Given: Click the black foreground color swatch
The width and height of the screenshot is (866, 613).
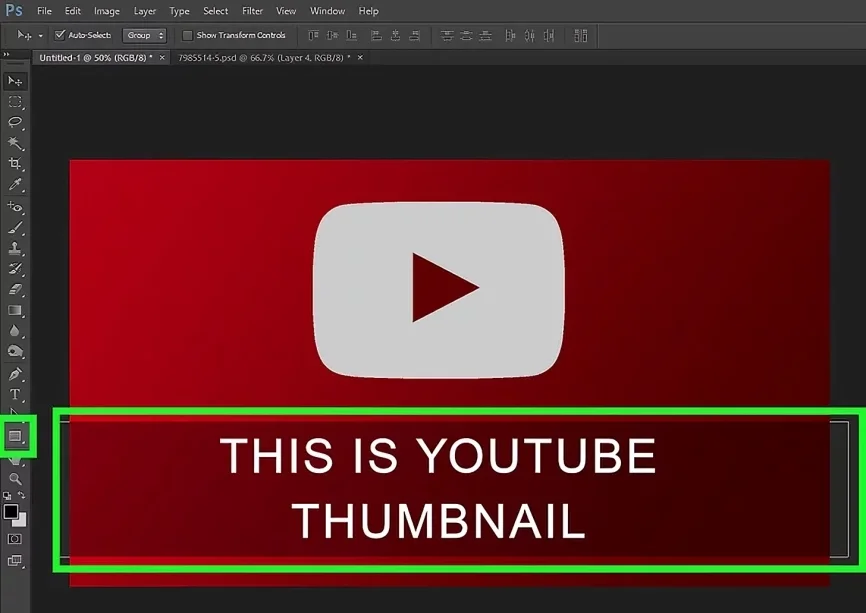Looking at the screenshot, I should [9, 511].
